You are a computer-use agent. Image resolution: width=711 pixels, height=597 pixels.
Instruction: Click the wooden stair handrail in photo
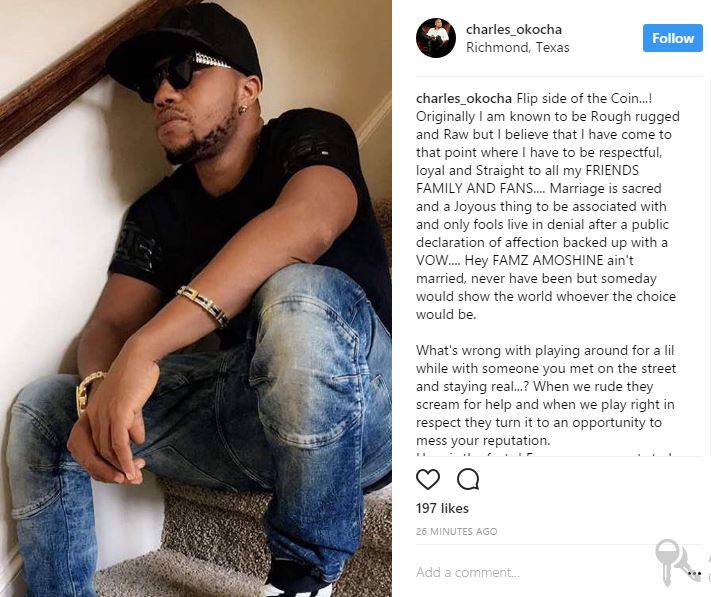tap(63, 77)
